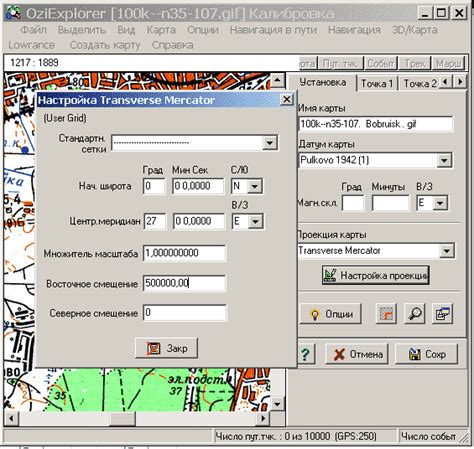Open the Проекция карты Transverse Mercator dropdown
This screenshot has height=449, width=474.
(x=446, y=251)
